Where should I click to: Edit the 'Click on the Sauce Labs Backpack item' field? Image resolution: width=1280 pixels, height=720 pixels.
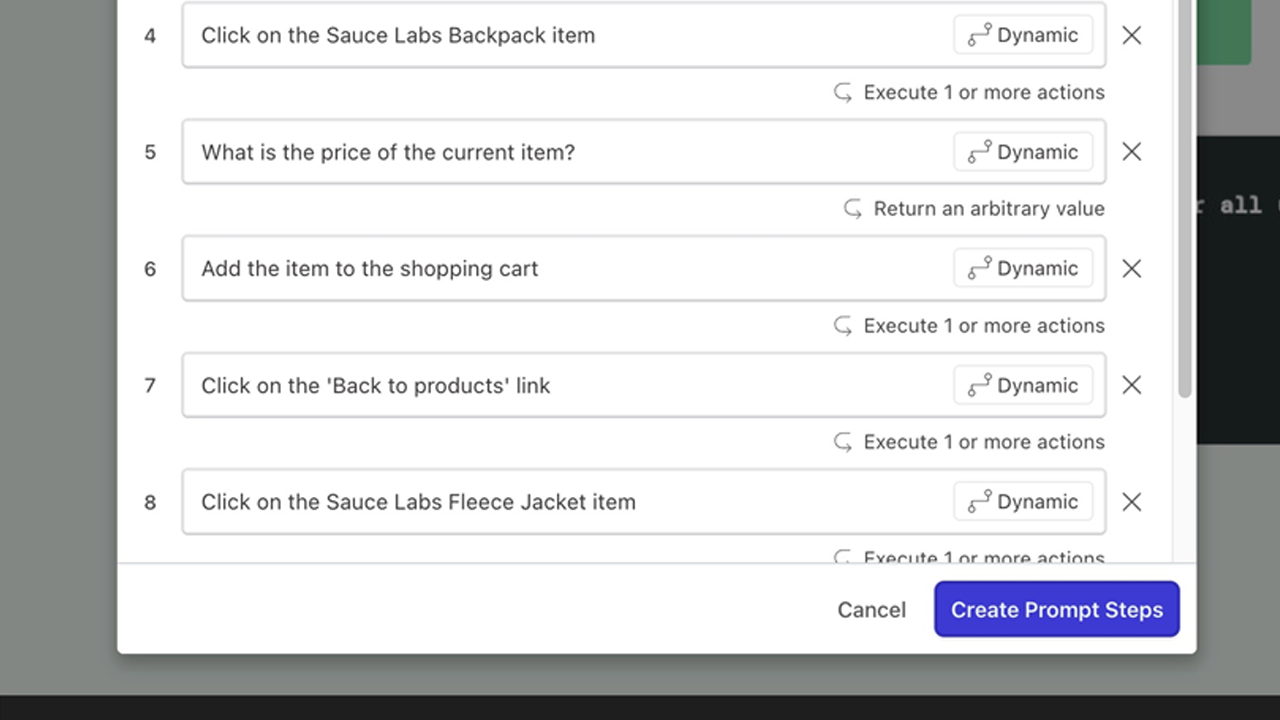(x=565, y=35)
